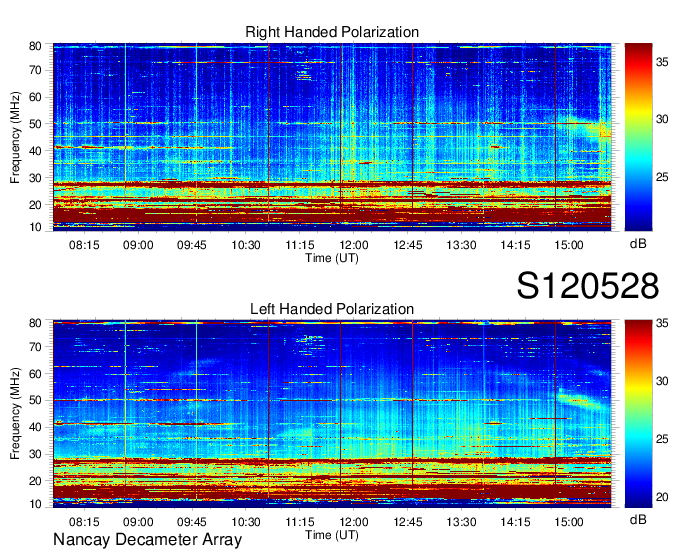Click the S120528 observation label

[588, 286]
